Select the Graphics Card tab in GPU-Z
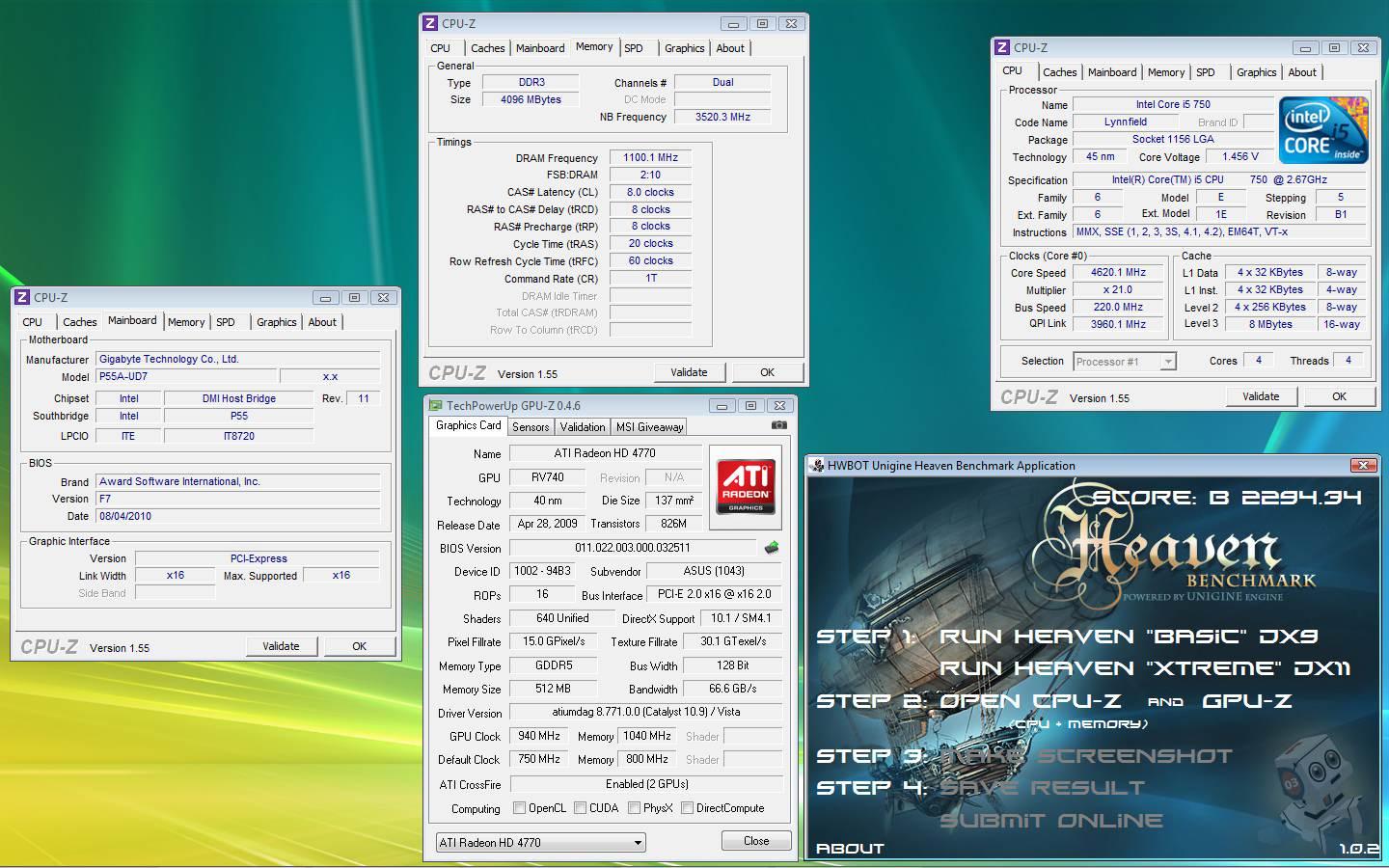 469,425
